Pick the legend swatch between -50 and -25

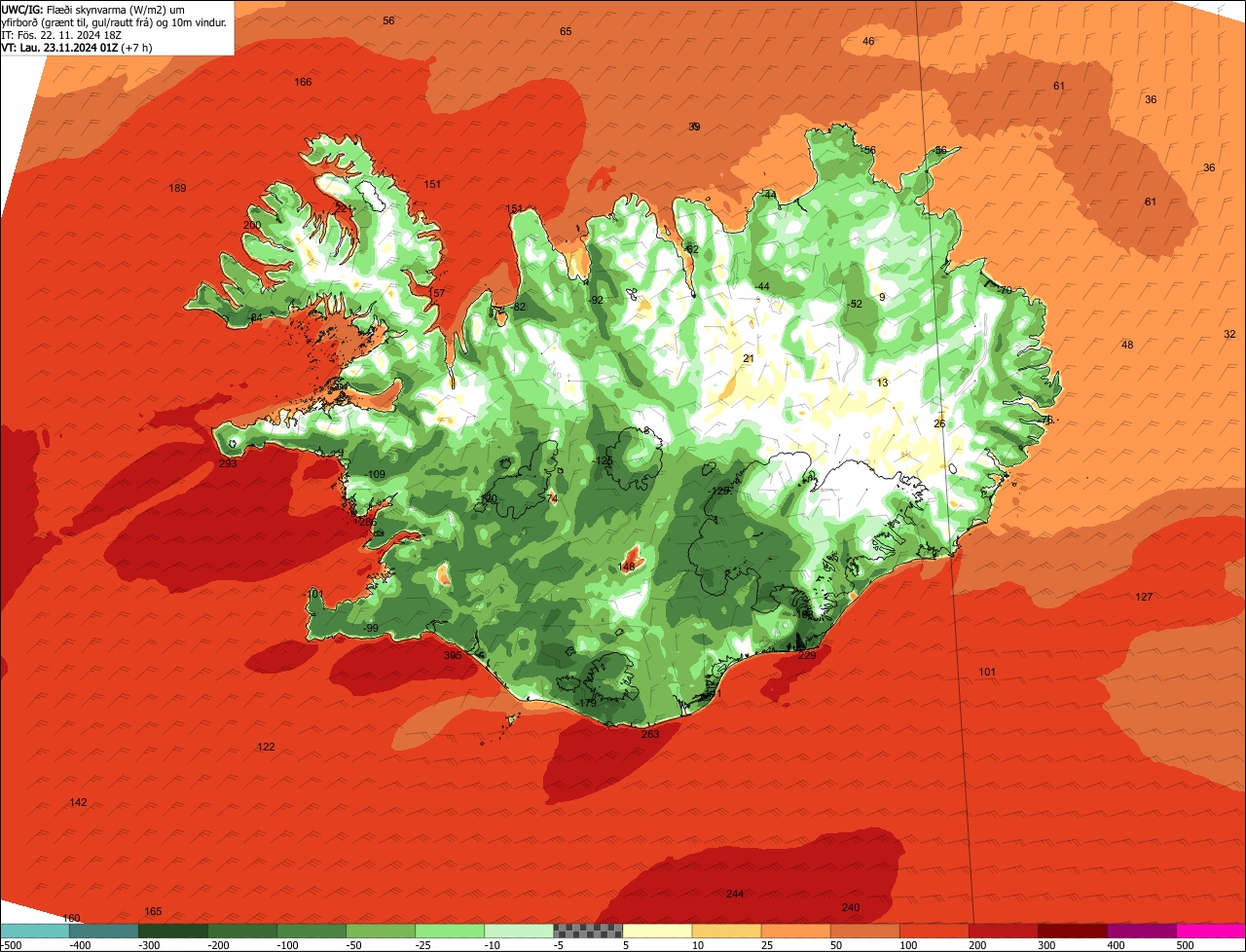coord(380,931)
